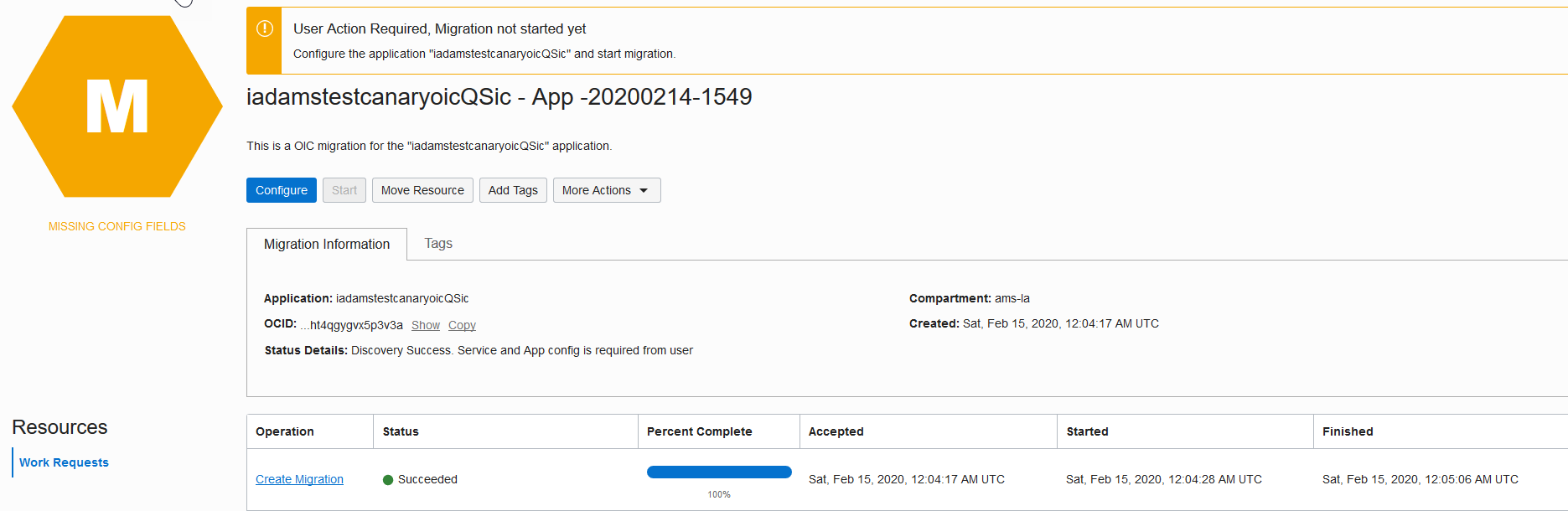Image resolution: width=1568 pixels, height=511 pixels.
Task: Select the Migration Information tab
Action: [327, 244]
